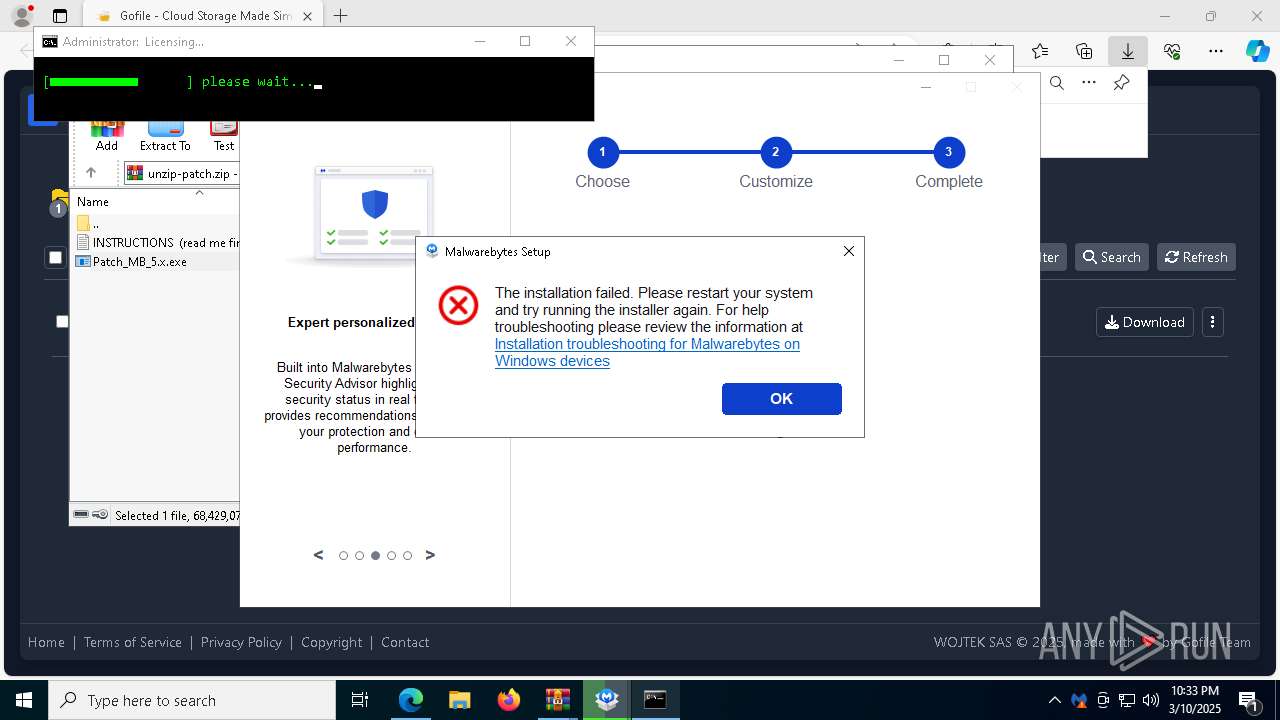Select the fourth carousel dot
The image size is (1280, 720).
(391, 555)
